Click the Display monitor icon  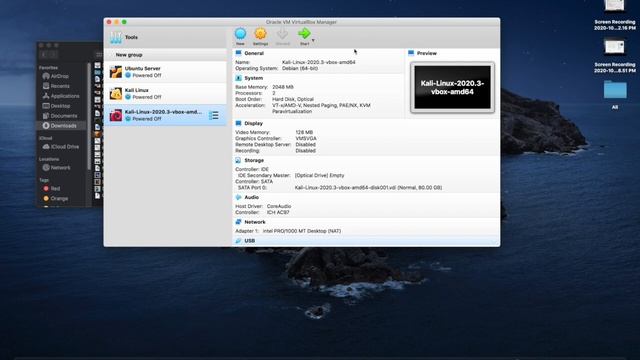coord(238,123)
